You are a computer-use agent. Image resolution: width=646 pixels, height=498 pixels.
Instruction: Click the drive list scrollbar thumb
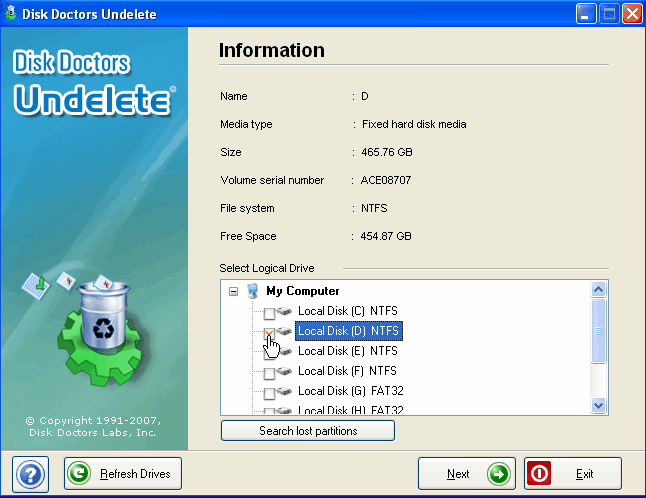click(x=598, y=331)
